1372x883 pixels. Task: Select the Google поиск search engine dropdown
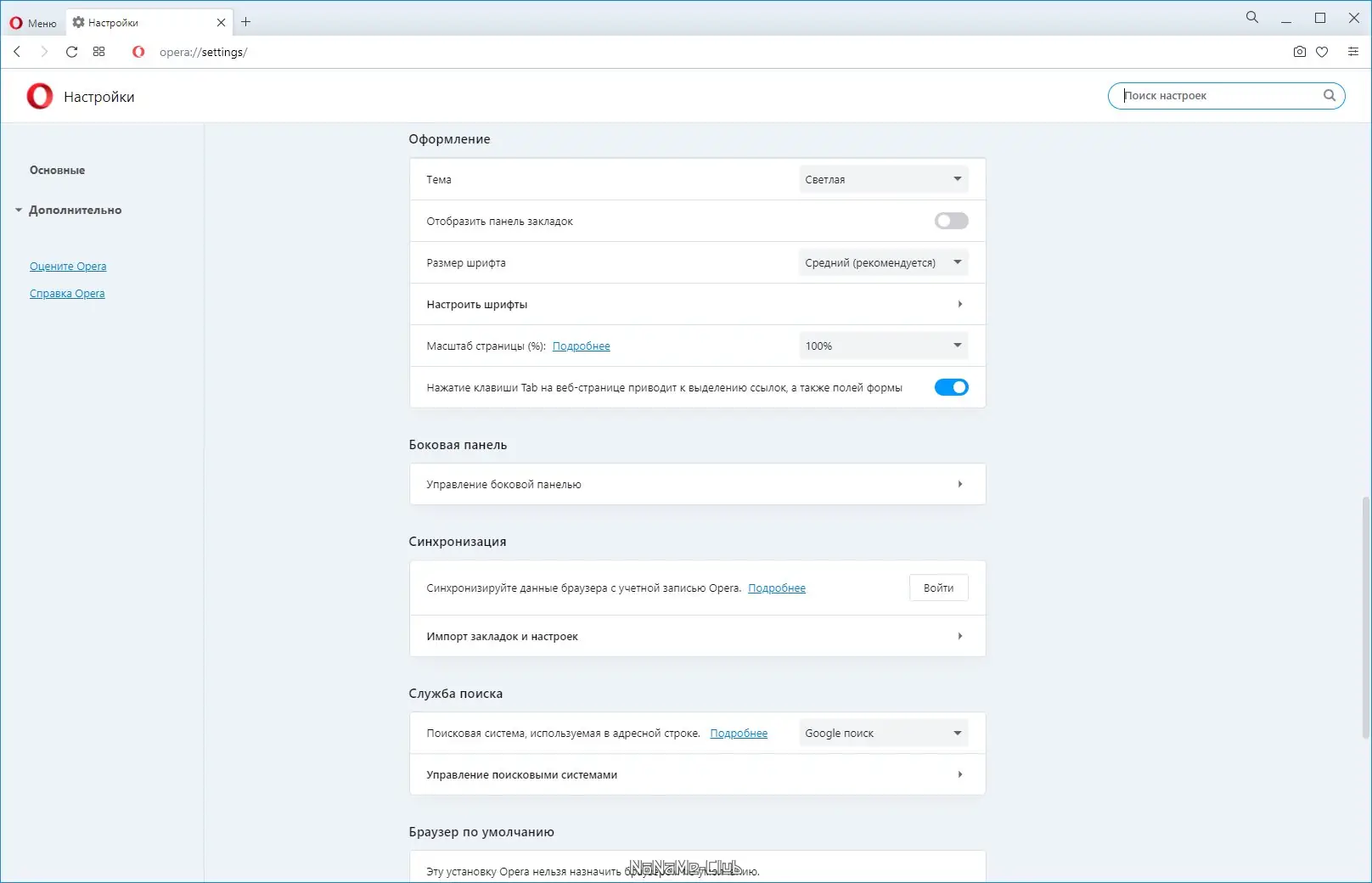click(883, 733)
